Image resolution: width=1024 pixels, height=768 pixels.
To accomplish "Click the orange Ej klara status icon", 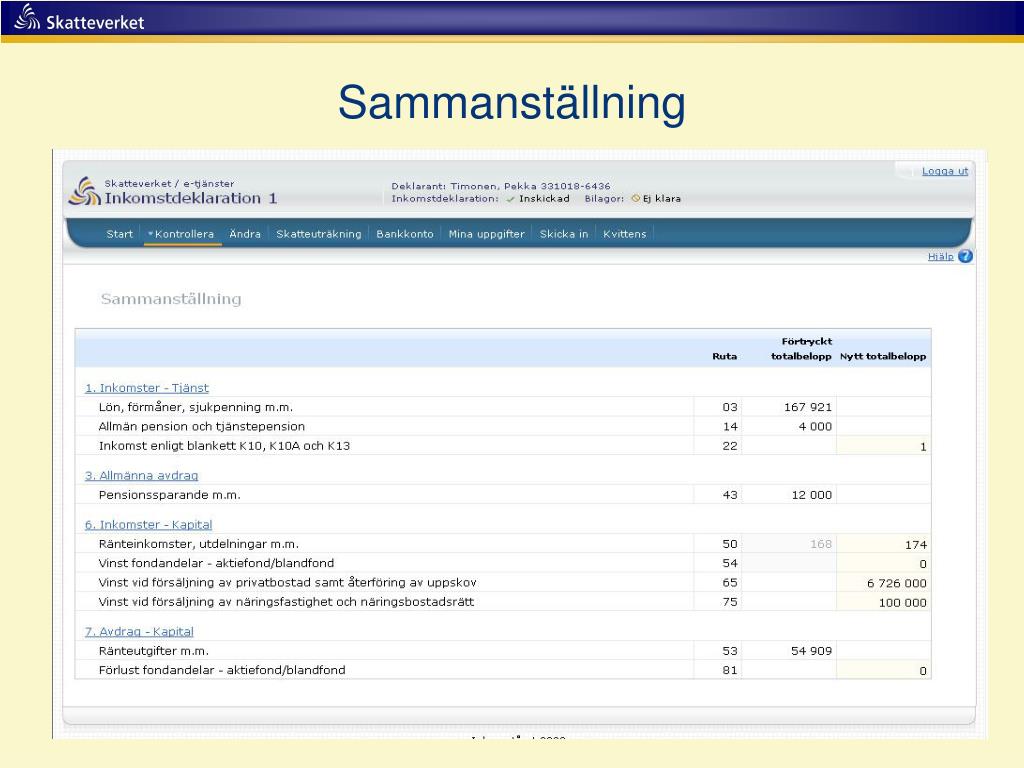I will click(635, 199).
